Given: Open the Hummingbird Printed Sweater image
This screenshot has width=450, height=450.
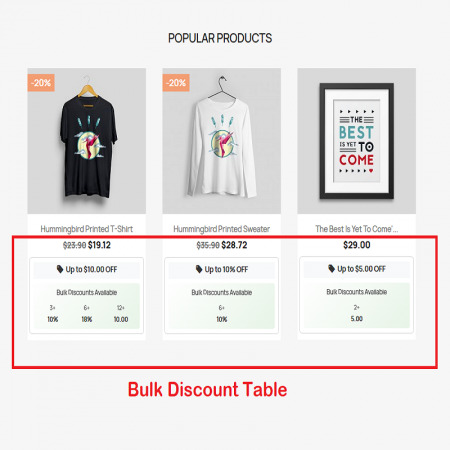Looking at the screenshot, I should pos(222,141).
